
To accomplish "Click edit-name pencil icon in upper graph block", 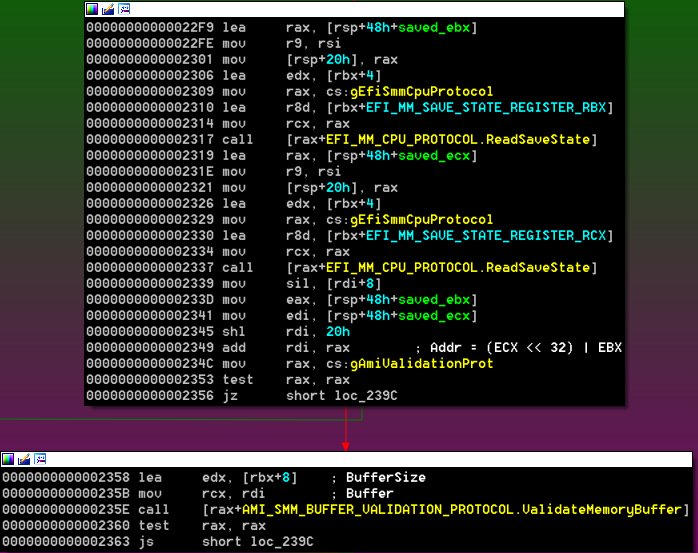I will 108,8.
